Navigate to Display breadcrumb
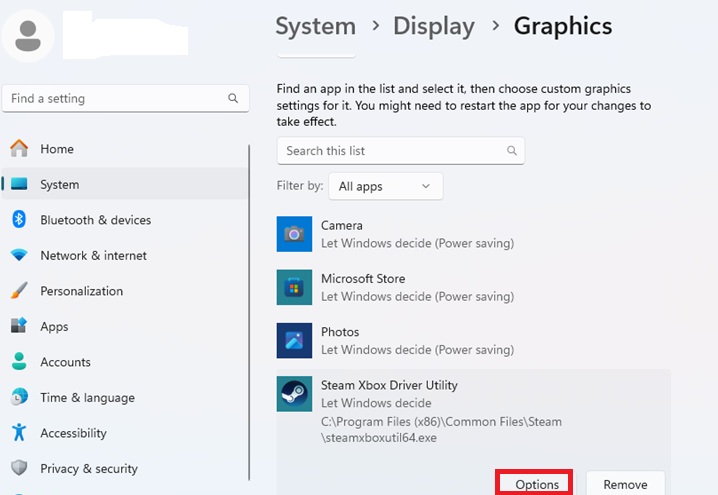Image resolution: width=718 pixels, height=495 pixels. click(434, 26)
